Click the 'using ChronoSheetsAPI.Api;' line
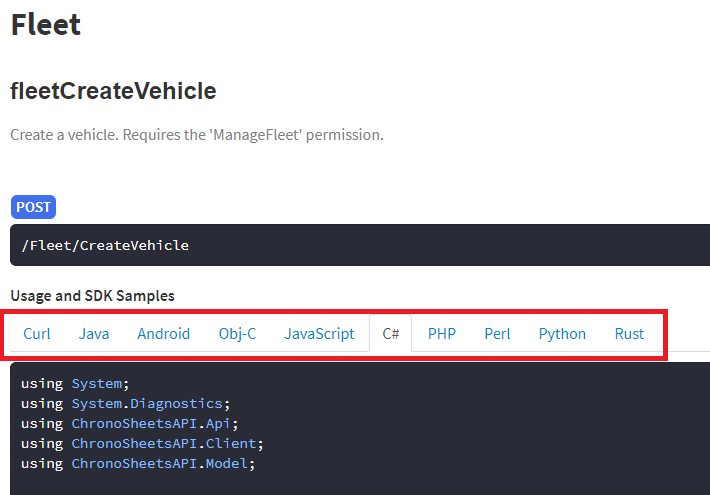This screenshot has width=710, height=495. [130, 424]
